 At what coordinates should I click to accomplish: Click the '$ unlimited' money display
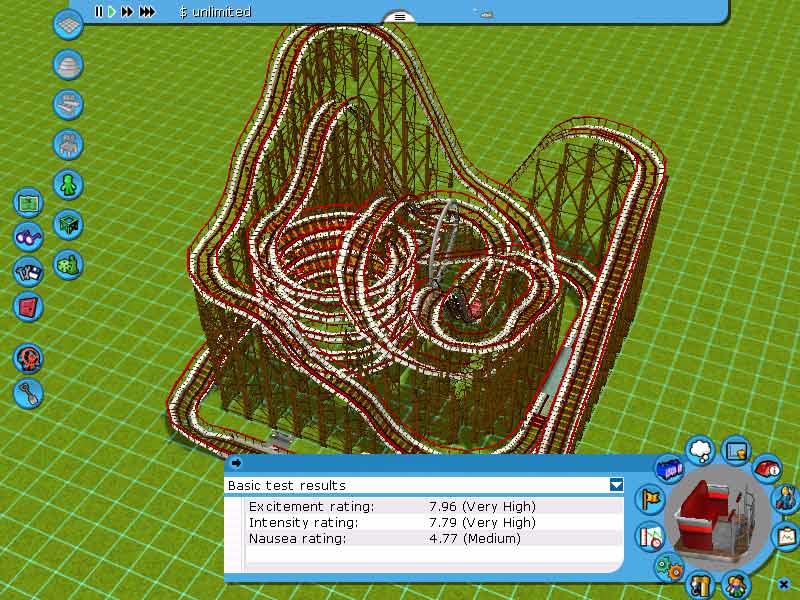(215, 11)
